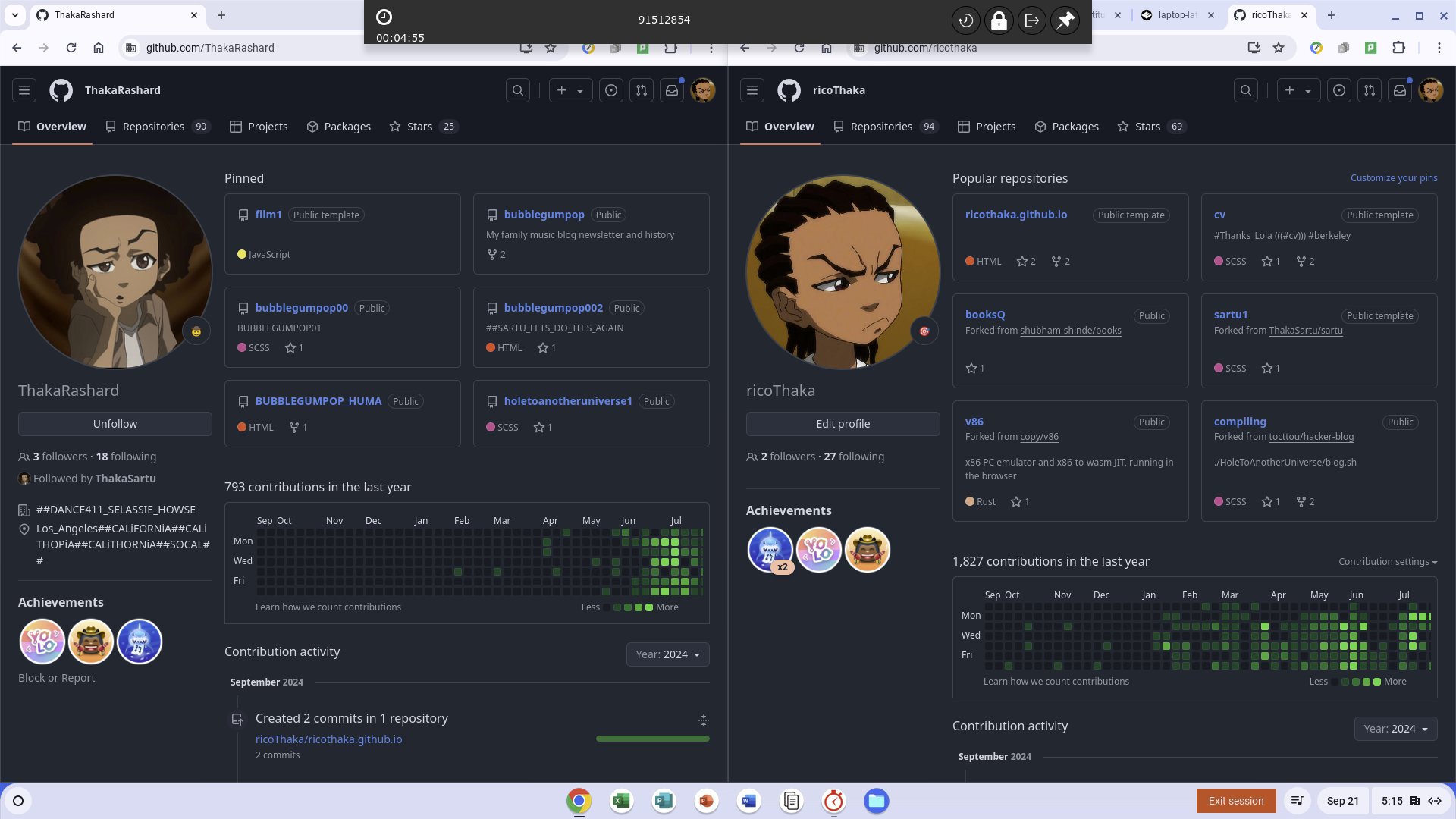Image resolution: width=1456 pixels, height=819 pixels.
Task: Click the Unfollow button
Action: point(115,424)
